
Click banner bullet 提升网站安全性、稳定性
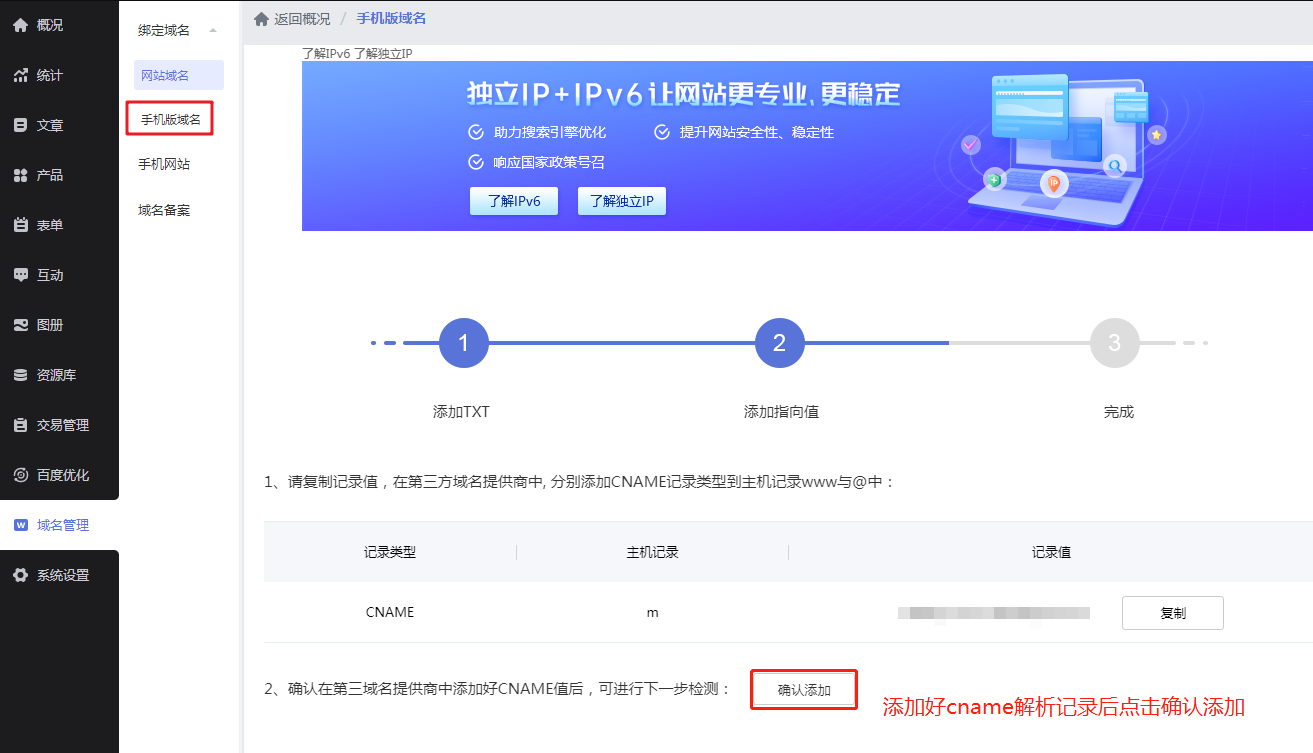coord(756,132)
